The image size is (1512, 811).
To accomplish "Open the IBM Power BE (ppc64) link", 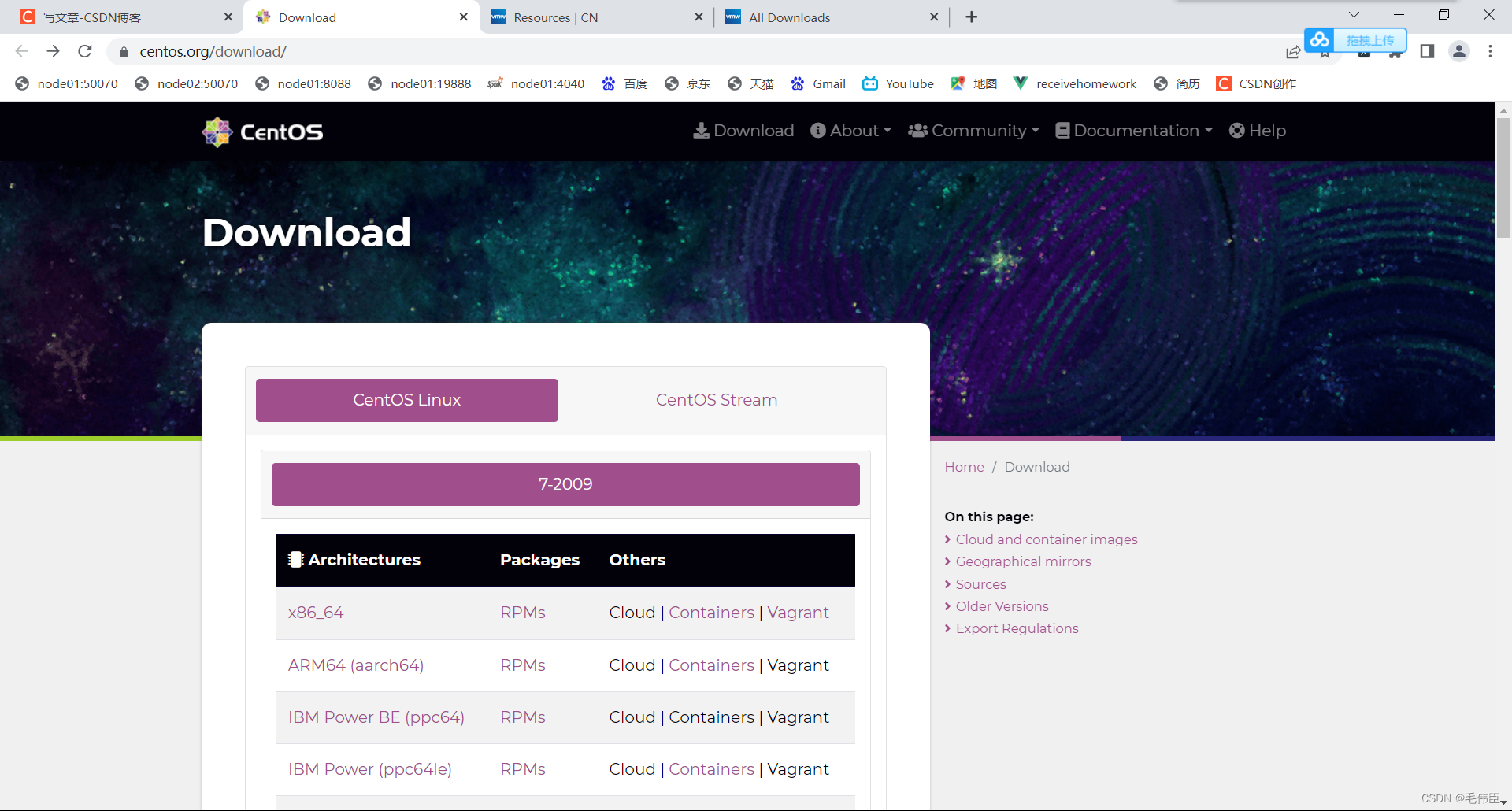I will click(x=376, y=717).
